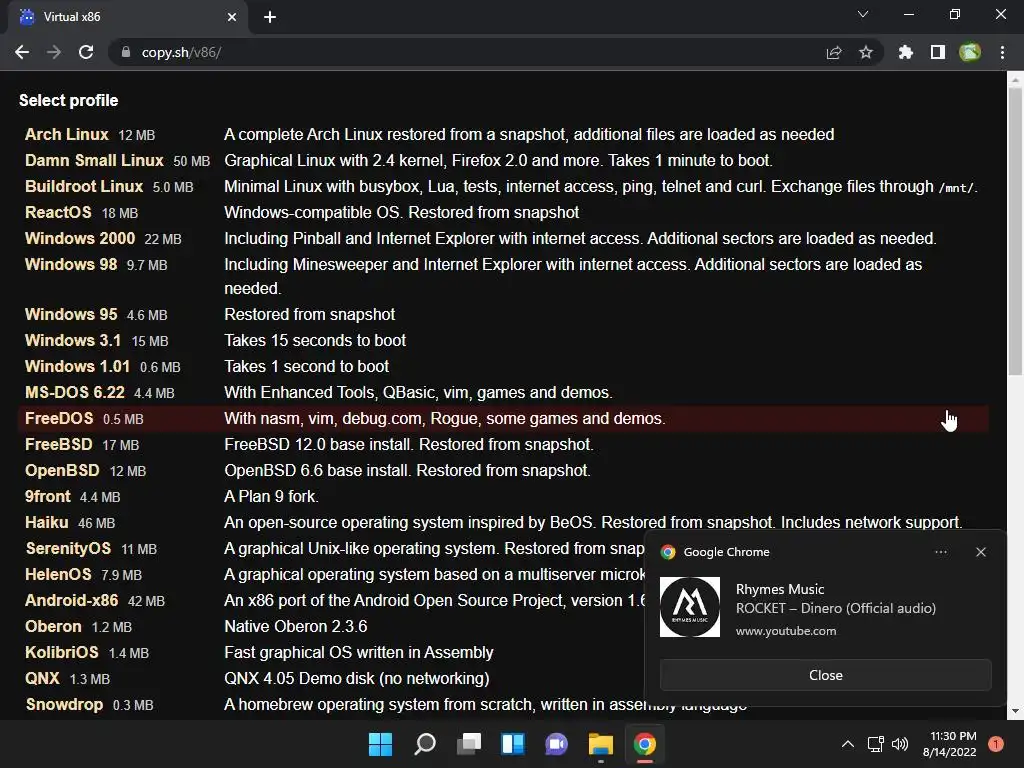Click 'Windows-compatible OS. Restored from snapshot'

coord(402,213)
